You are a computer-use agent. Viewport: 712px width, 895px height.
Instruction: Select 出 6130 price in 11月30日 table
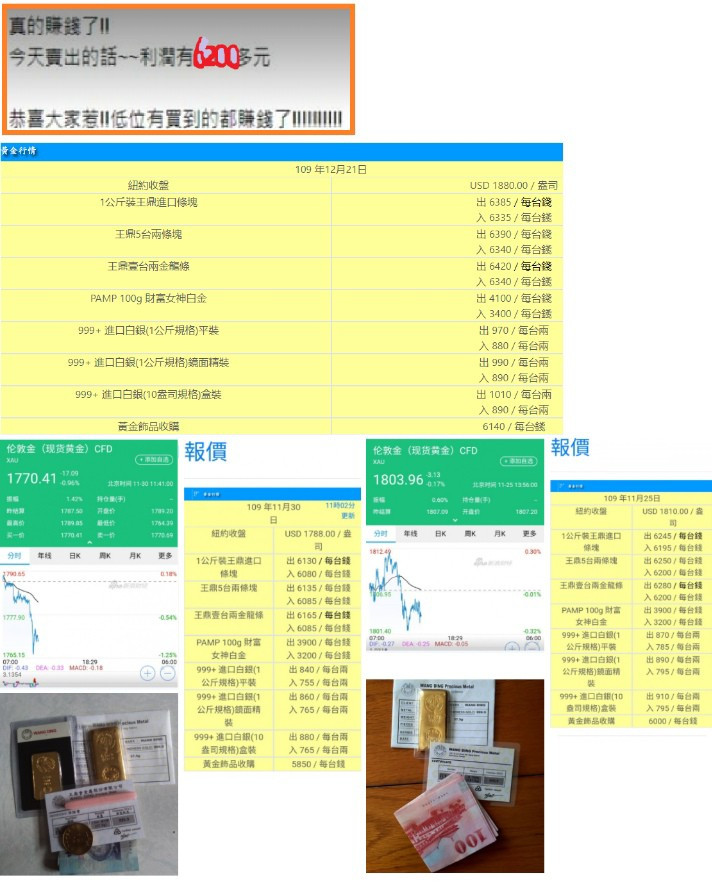[319, 561]
